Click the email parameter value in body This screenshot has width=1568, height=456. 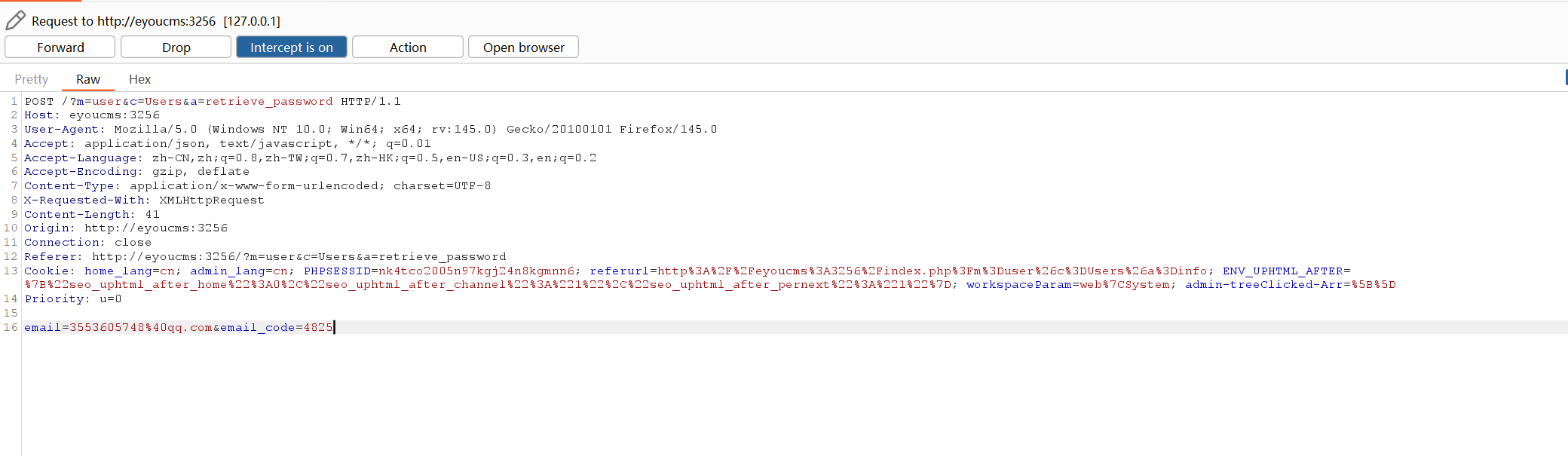141,328
